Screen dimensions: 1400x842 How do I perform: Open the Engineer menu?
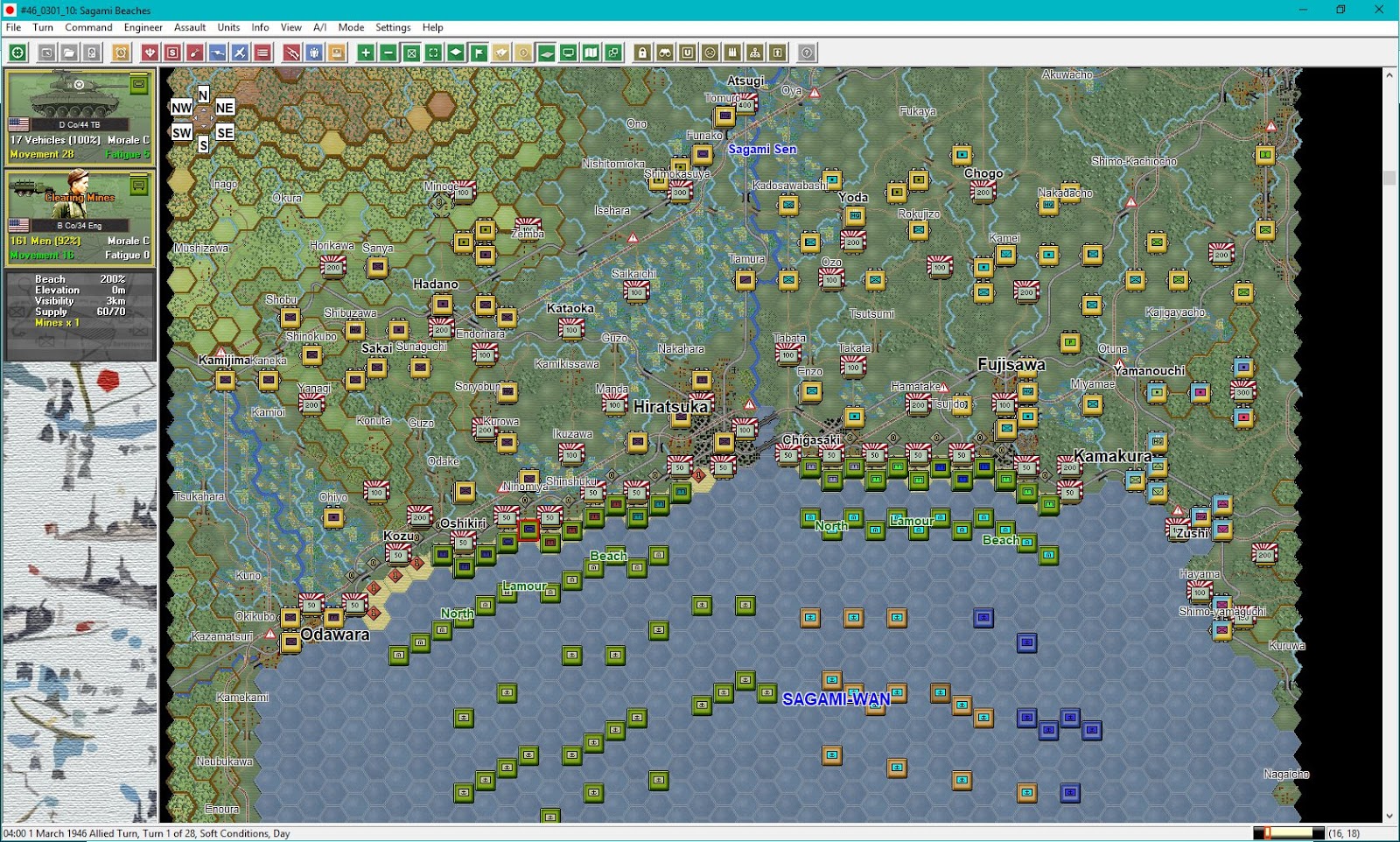143,27
